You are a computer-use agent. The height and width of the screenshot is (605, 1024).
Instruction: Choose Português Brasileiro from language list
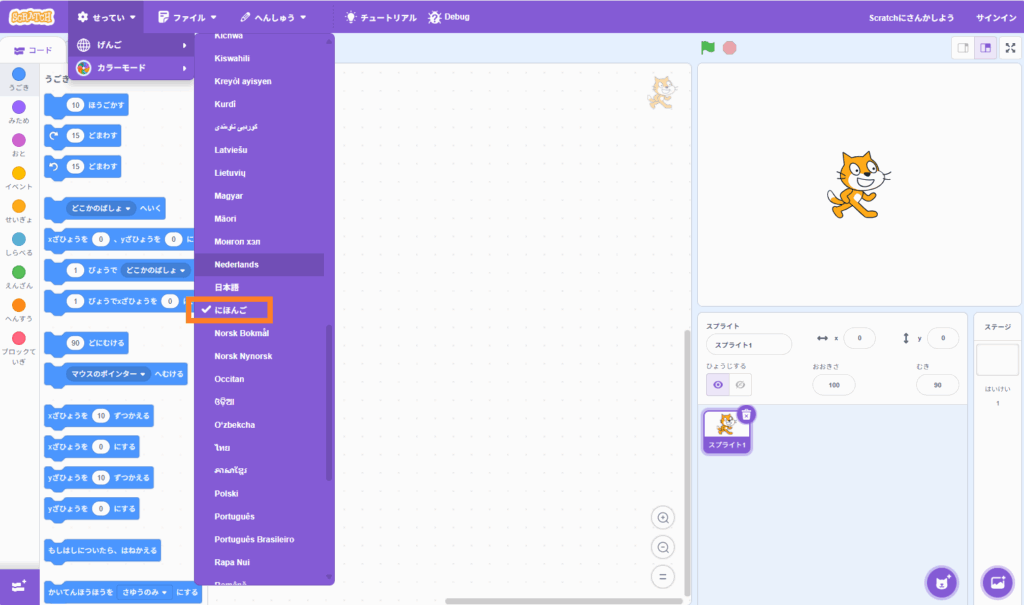point(259,540)
